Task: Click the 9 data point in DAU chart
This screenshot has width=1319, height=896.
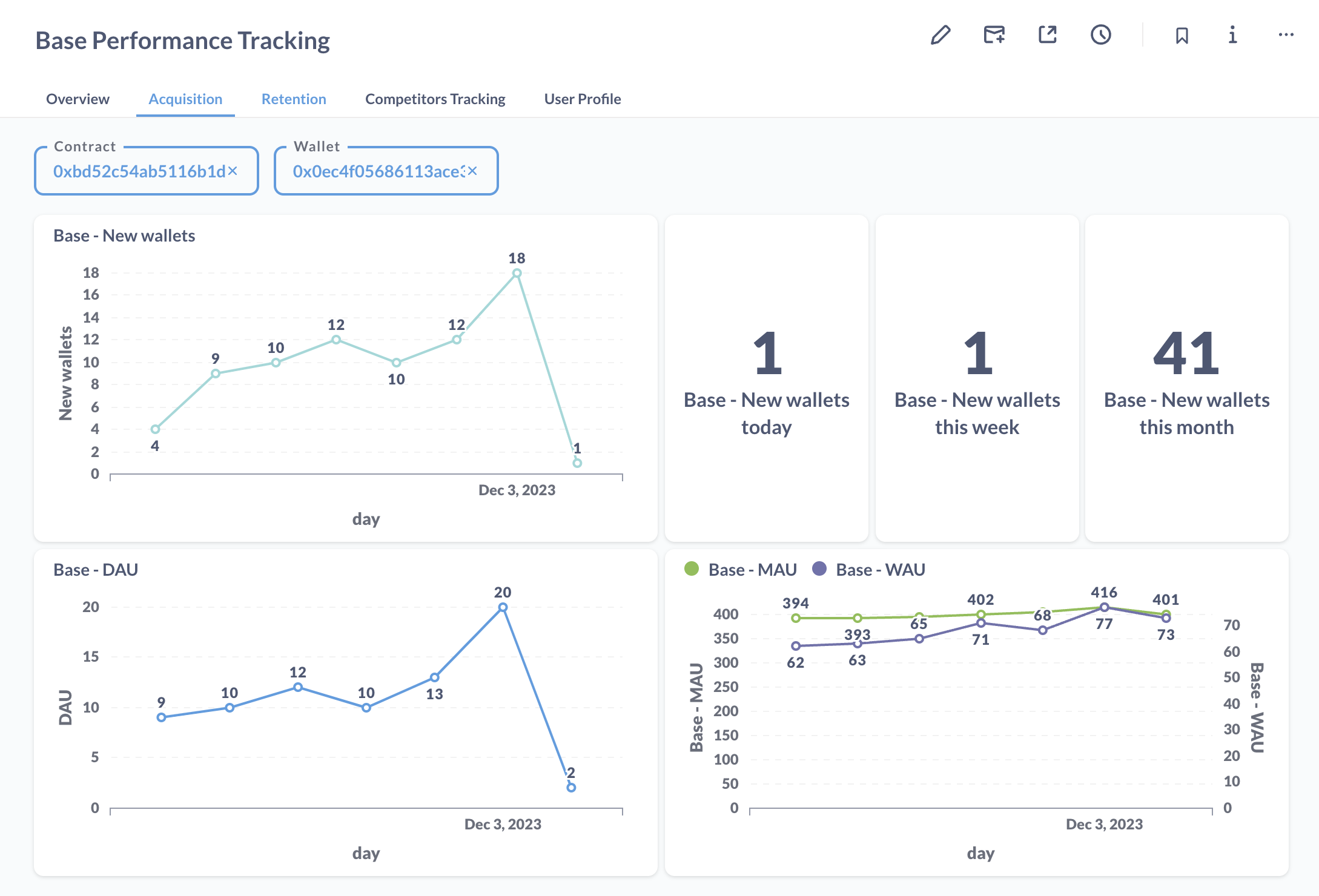Action: click(x=161, y=717)
